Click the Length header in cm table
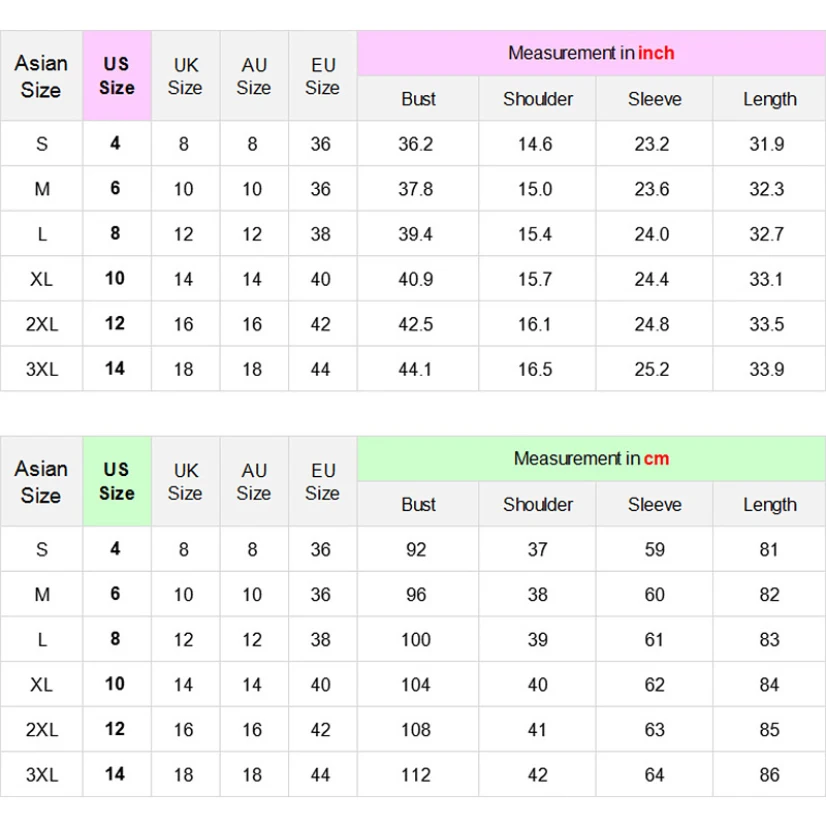Screen dimensions: 826x826 [x=769, y=504]
